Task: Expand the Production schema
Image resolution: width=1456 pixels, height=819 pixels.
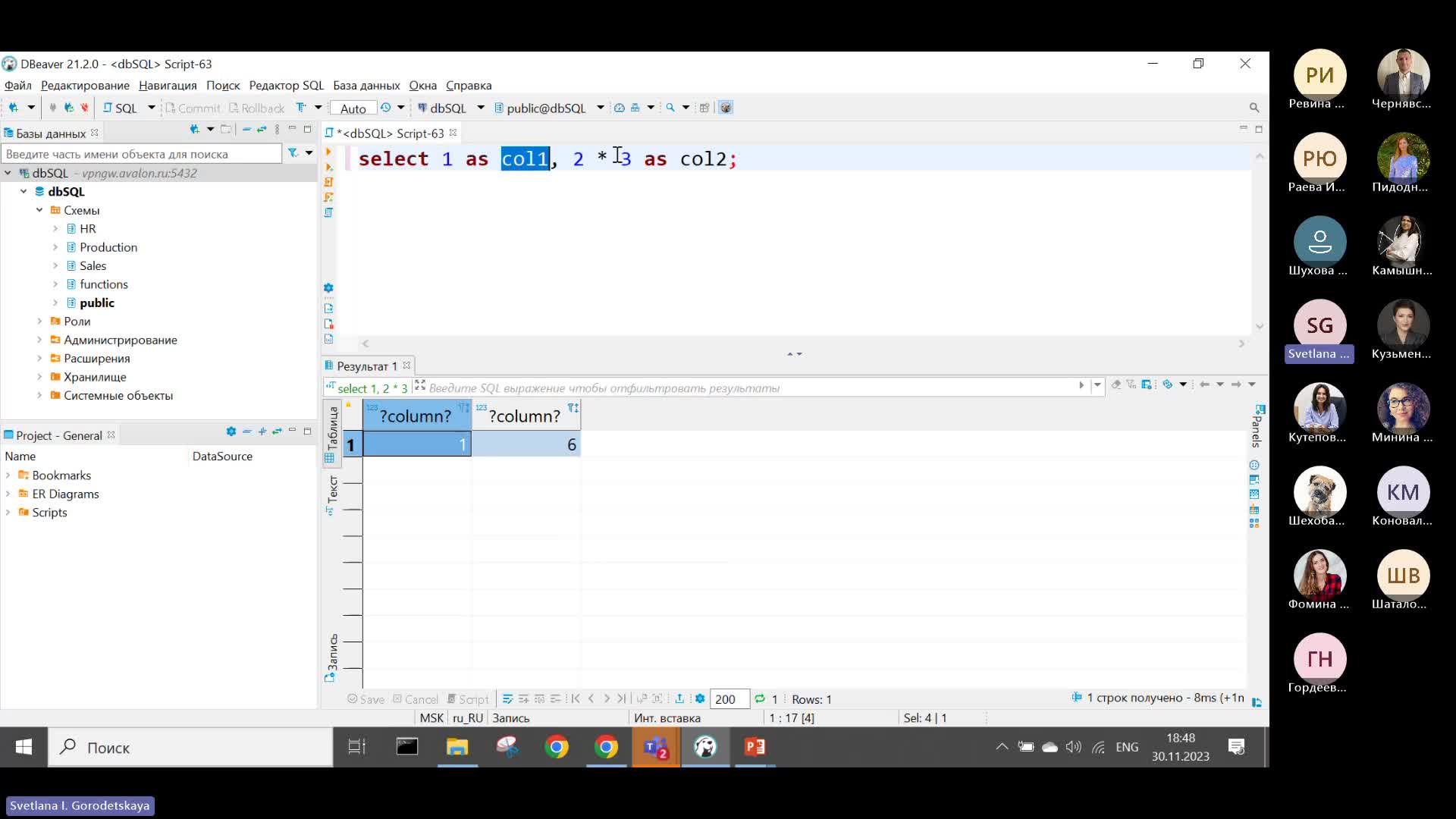Action: [55, 247]
